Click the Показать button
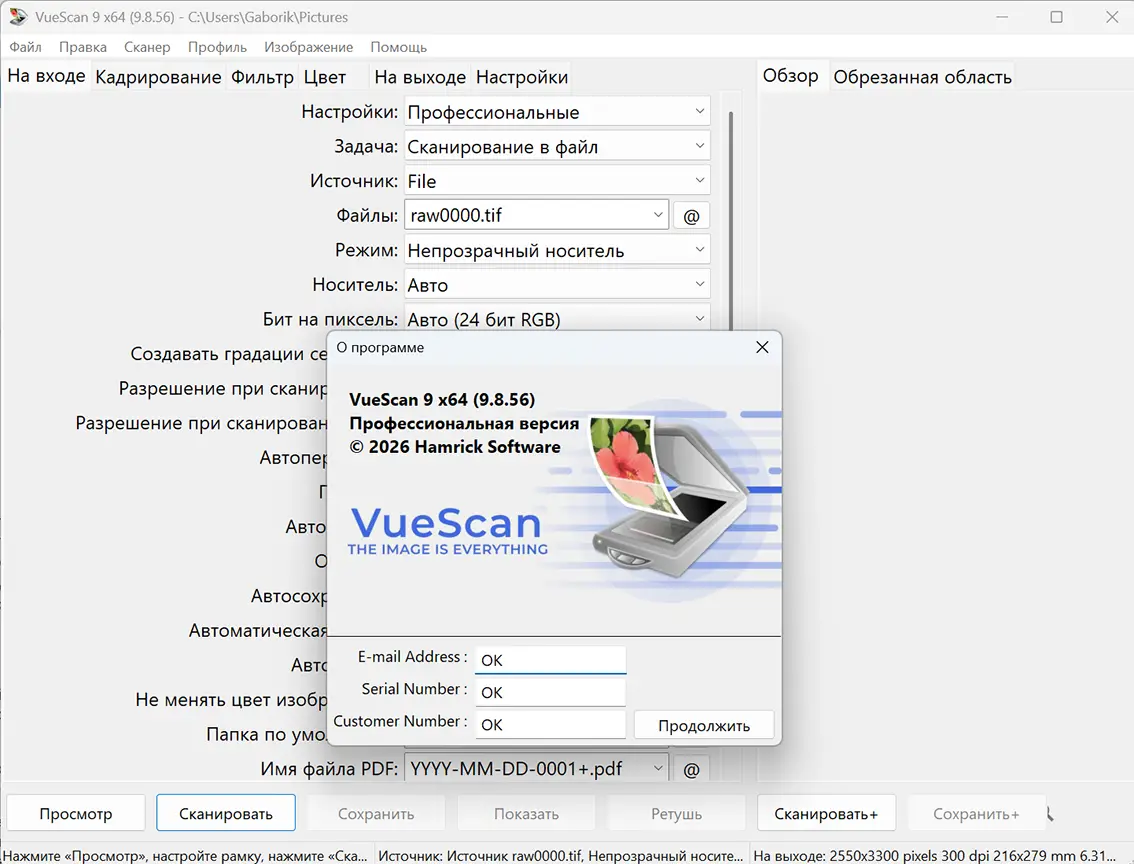 526,813
